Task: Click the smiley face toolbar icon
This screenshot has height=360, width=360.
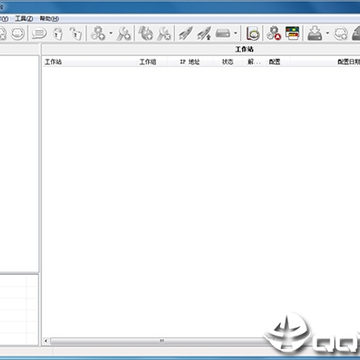Action: [17, 33]
